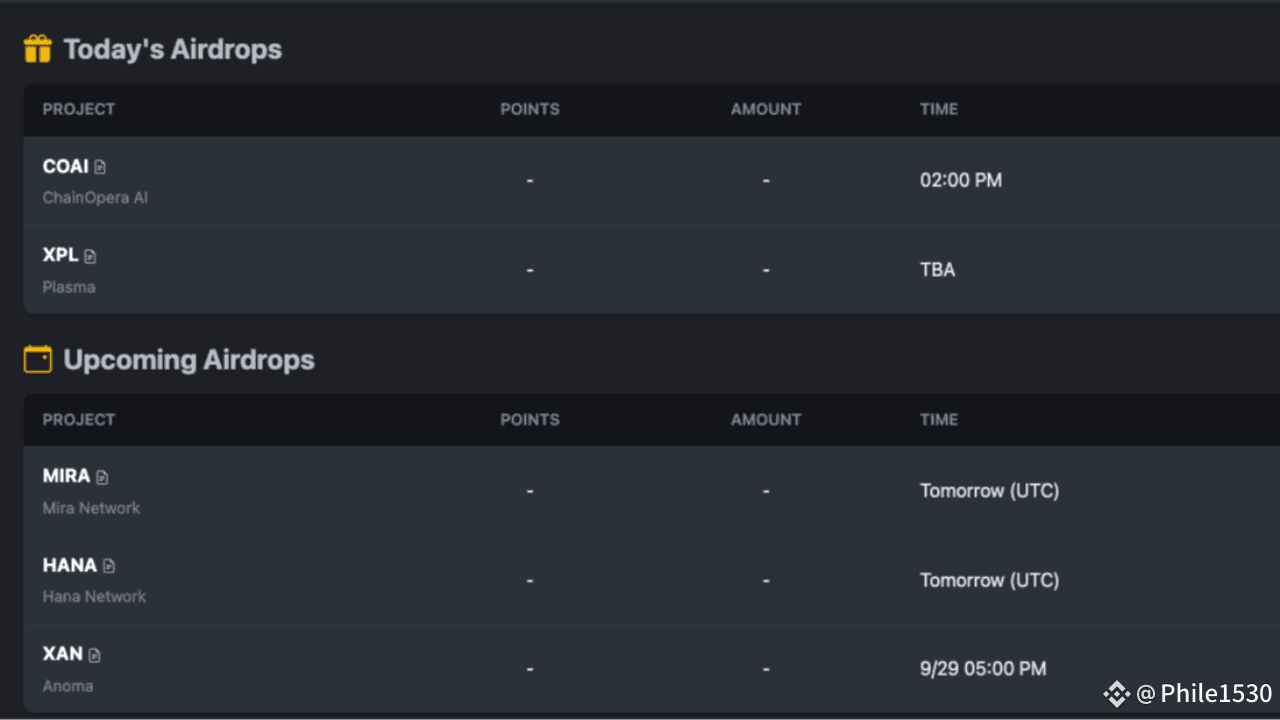Screen dimensions: 1280x720
Task: Click the 9/29 05:00 PM time for XAN
Action: click(x=983, y=668)
